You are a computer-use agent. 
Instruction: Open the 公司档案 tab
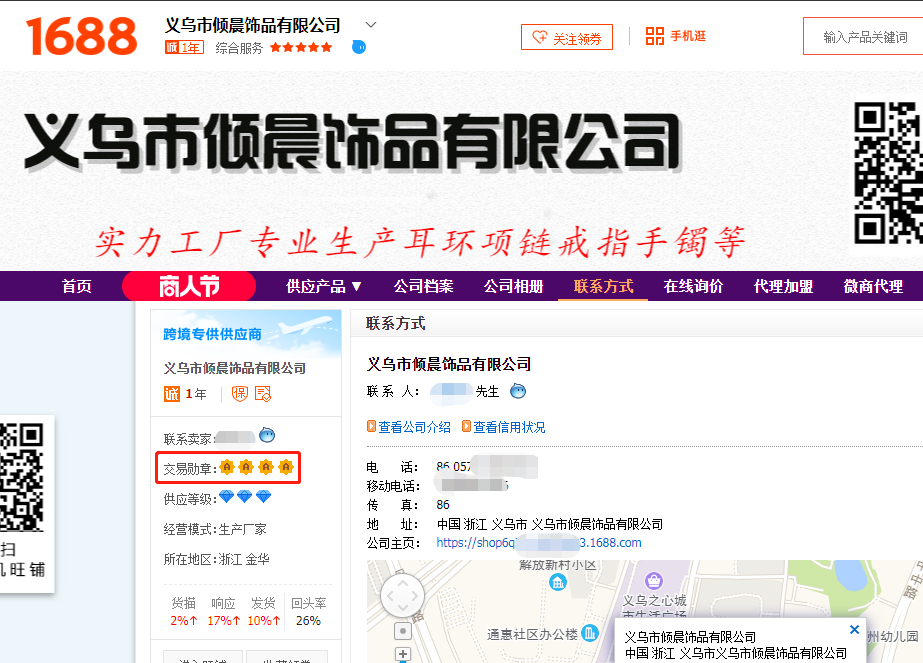point(423,286)
